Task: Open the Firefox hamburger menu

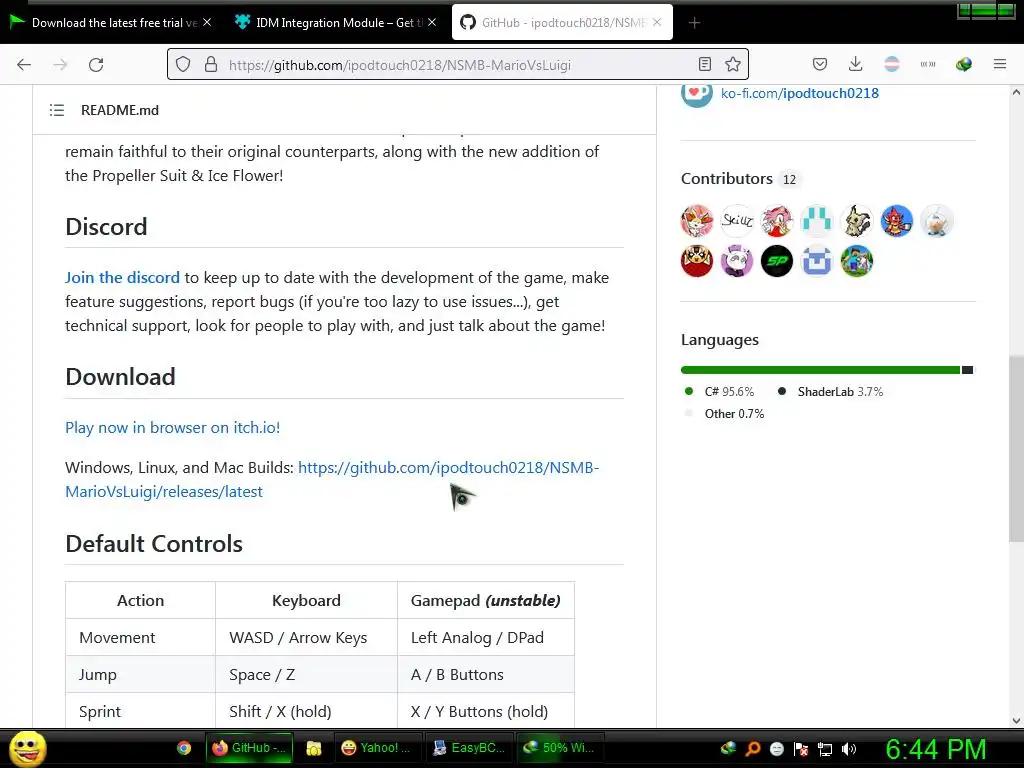Action: pyautogui.click(x=1000, y=64)
